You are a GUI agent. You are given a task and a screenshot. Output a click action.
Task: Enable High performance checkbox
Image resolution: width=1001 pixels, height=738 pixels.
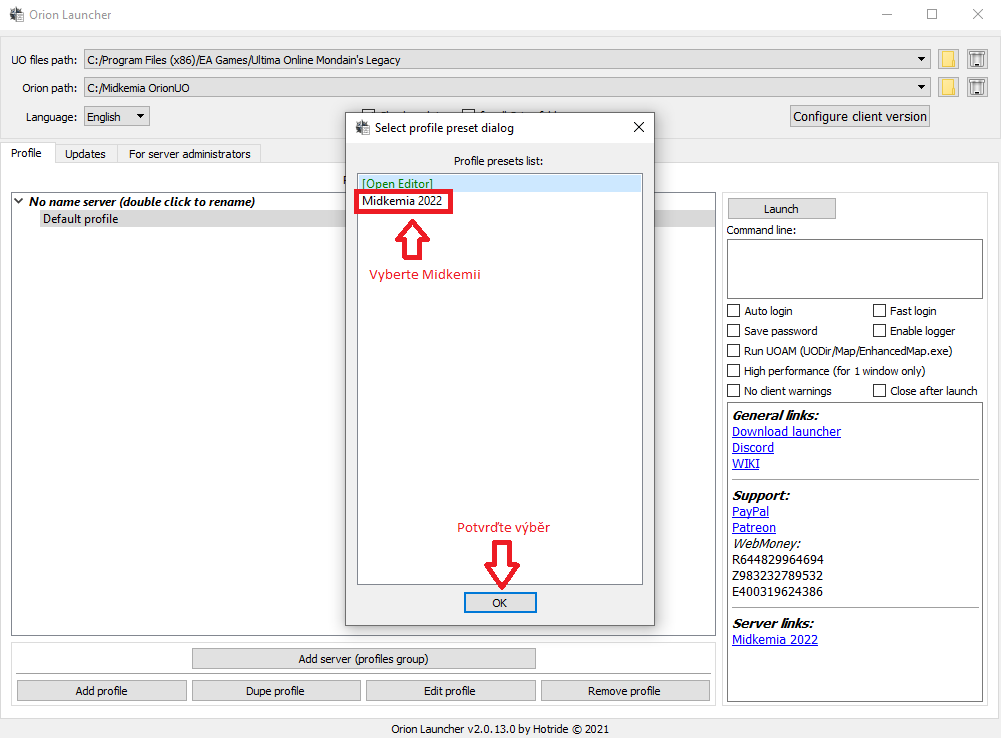click(x=734, y=370)
